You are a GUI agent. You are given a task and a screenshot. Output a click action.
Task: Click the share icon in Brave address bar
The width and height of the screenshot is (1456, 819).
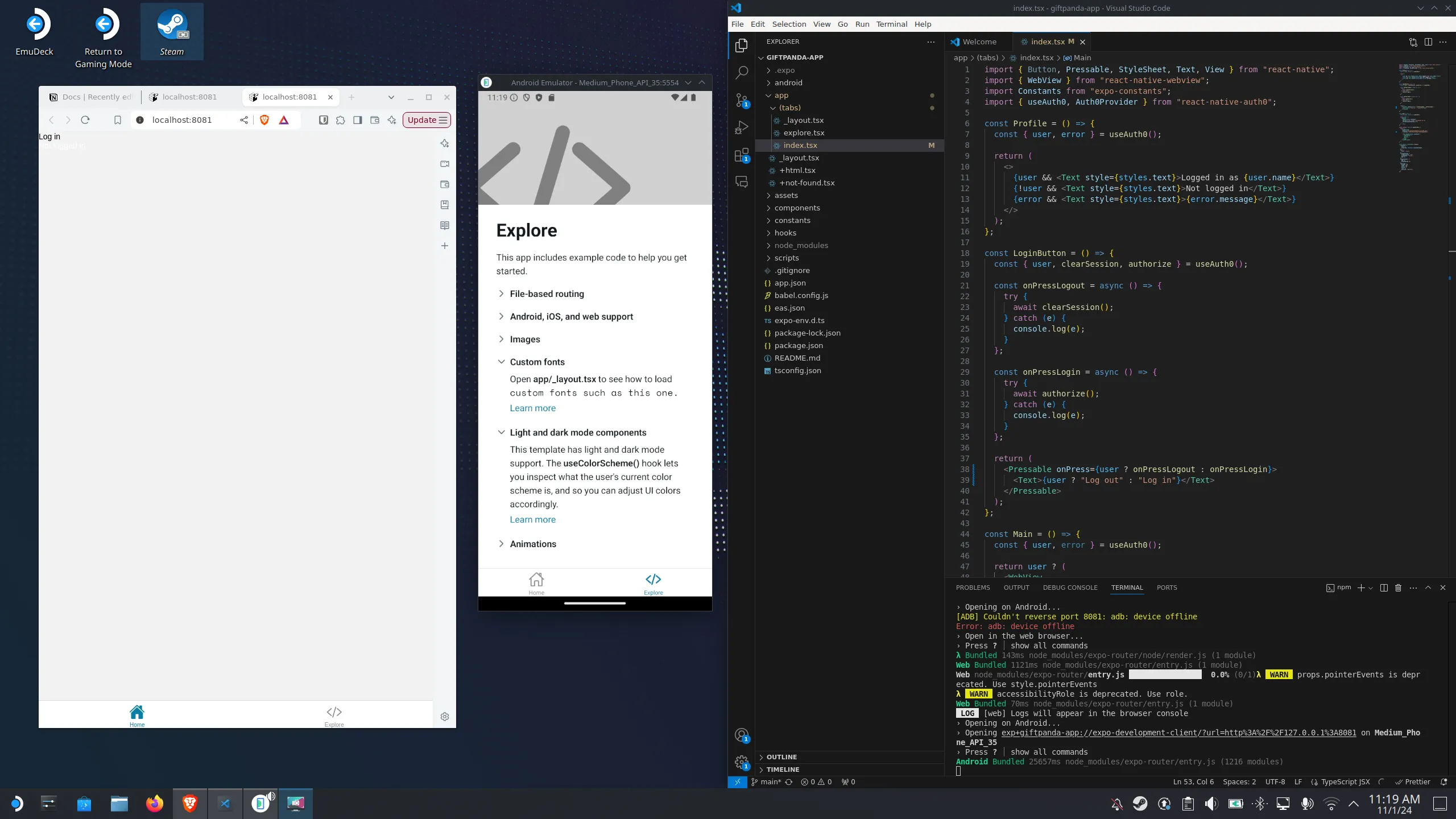pyautogui.click(x=244, y=119)
